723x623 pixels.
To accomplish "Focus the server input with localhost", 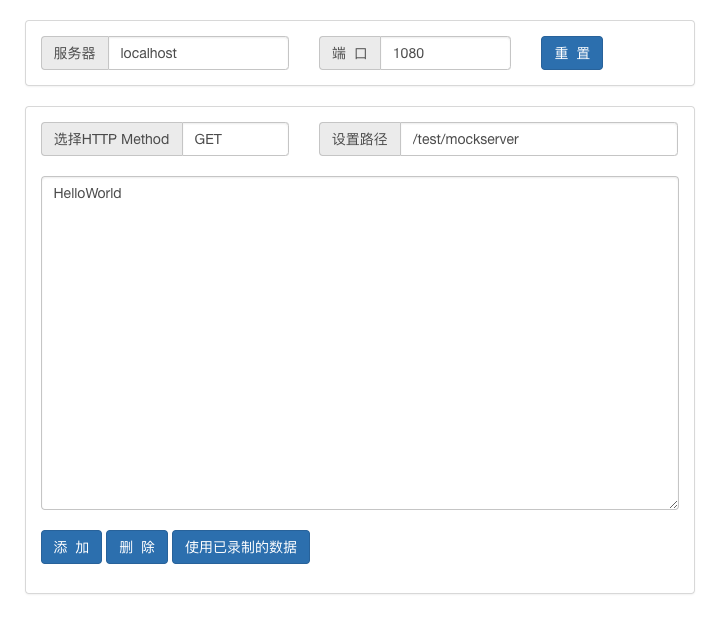I will point(198,53).
